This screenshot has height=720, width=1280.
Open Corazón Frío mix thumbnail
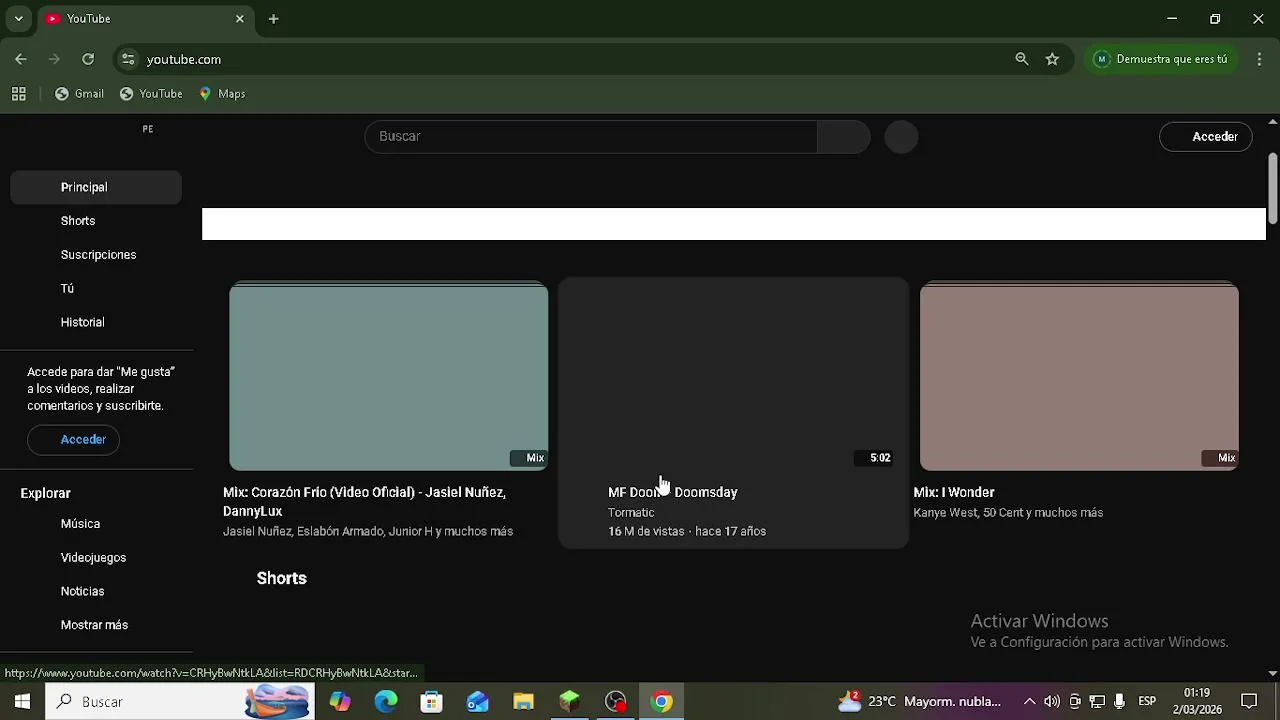click(x=389, y=376)
